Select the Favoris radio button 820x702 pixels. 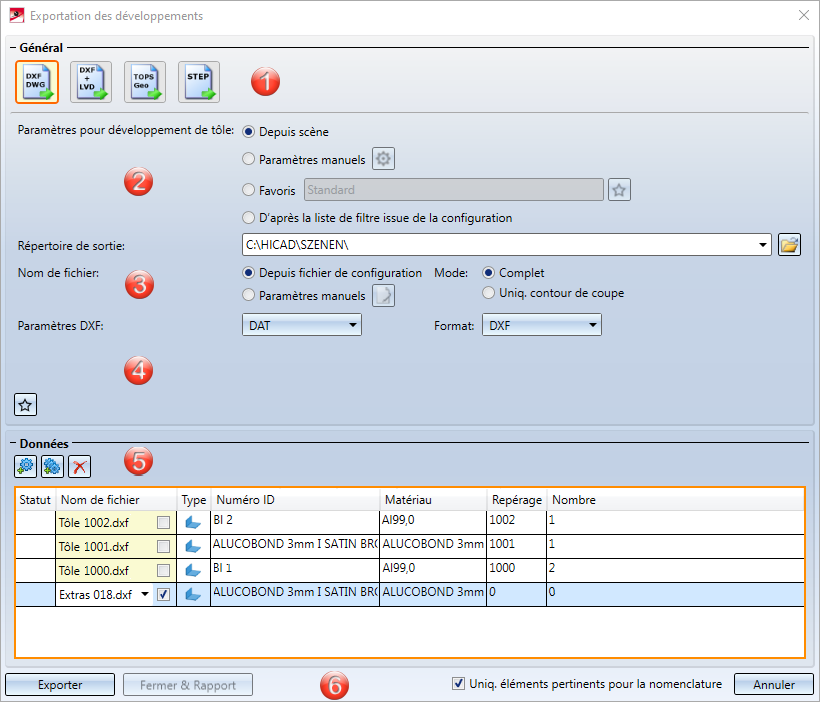pyautogui.click(x=249, y=190)
